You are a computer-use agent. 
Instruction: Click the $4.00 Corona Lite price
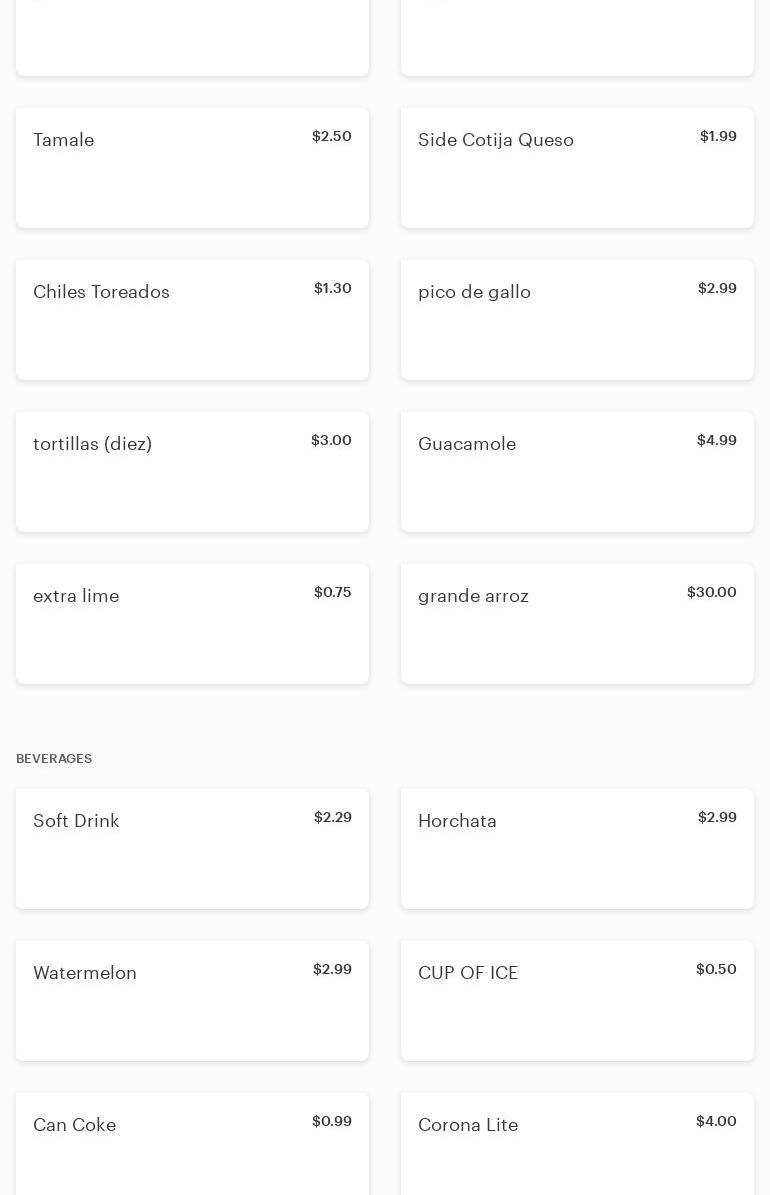click(716, 1121)
